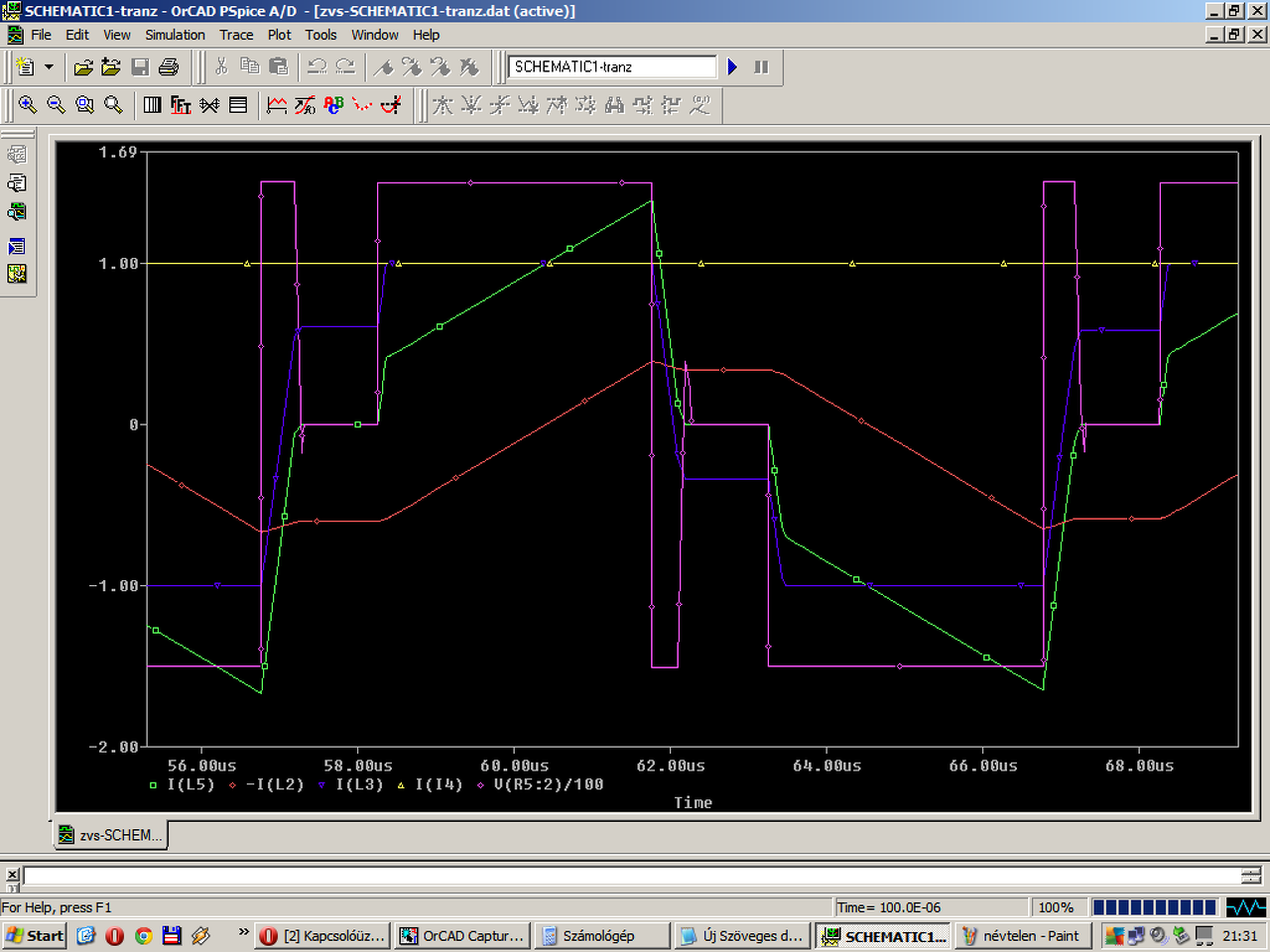Toggle the Performance Analysis icon
Screen dimensions: 1270x952
[209, 105]
